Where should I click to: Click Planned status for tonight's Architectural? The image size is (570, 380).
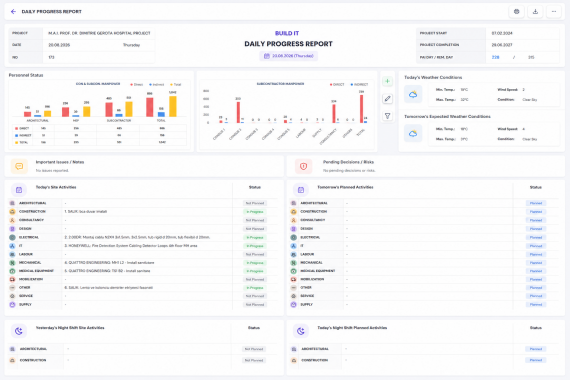tap(536, 349)
